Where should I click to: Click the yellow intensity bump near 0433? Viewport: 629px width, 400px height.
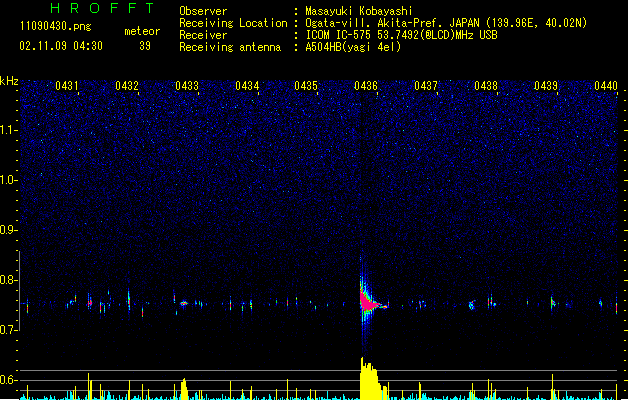tap(184, 389)
